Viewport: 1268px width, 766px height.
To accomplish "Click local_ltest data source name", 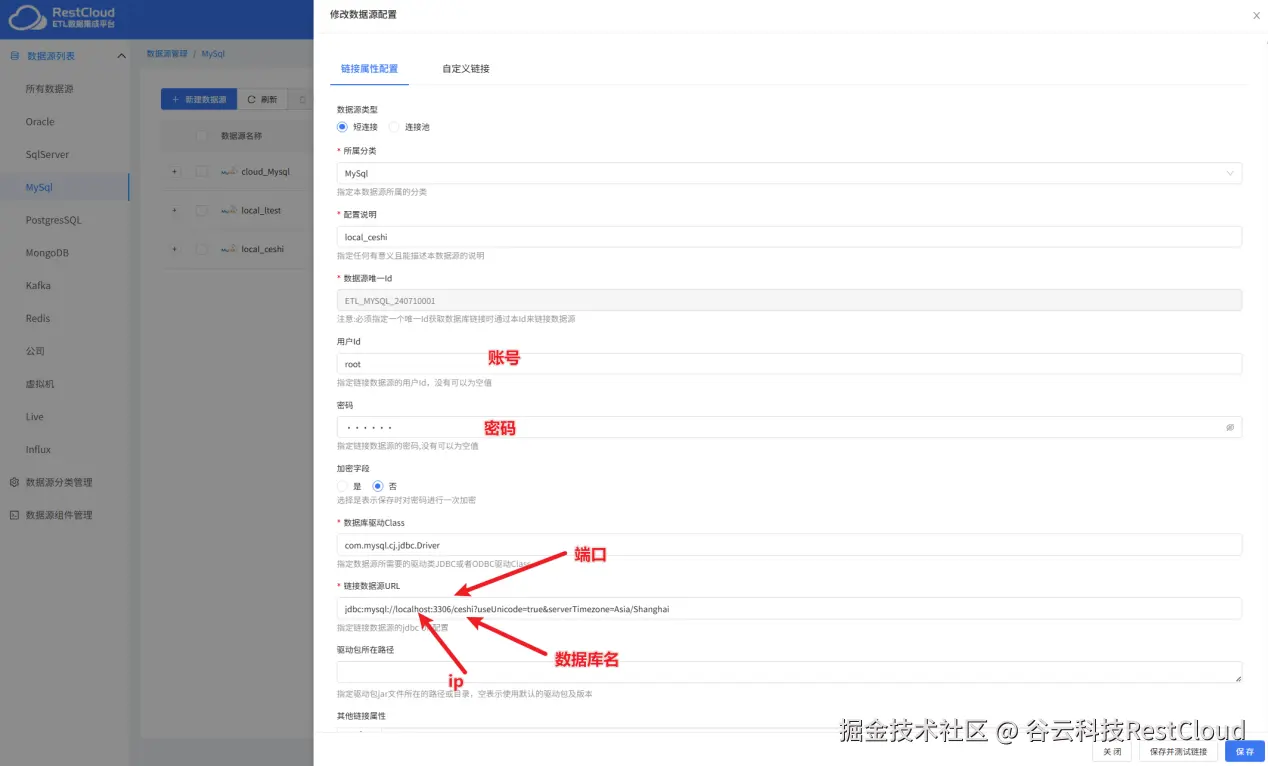I will 261,211.
